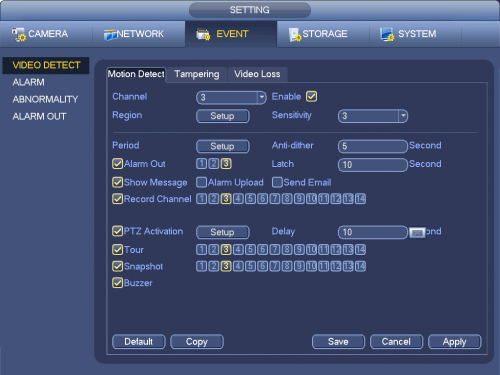Image resolution: width=500 pixels, height=375 pixels.
Task: Click the Save button
Action: (x=338, y=342)
